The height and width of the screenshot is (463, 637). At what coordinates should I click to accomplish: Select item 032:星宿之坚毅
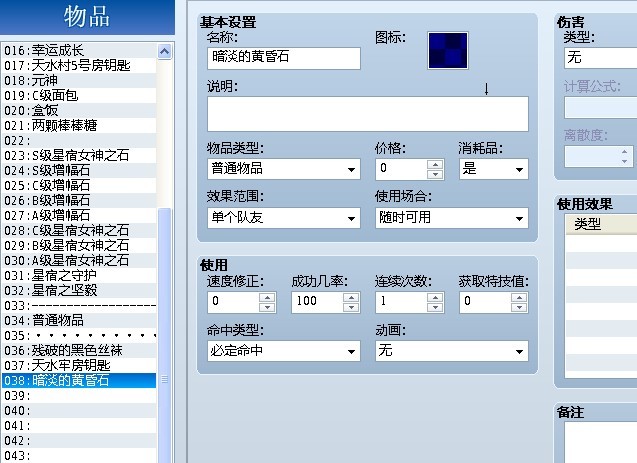tap(79, 291)
